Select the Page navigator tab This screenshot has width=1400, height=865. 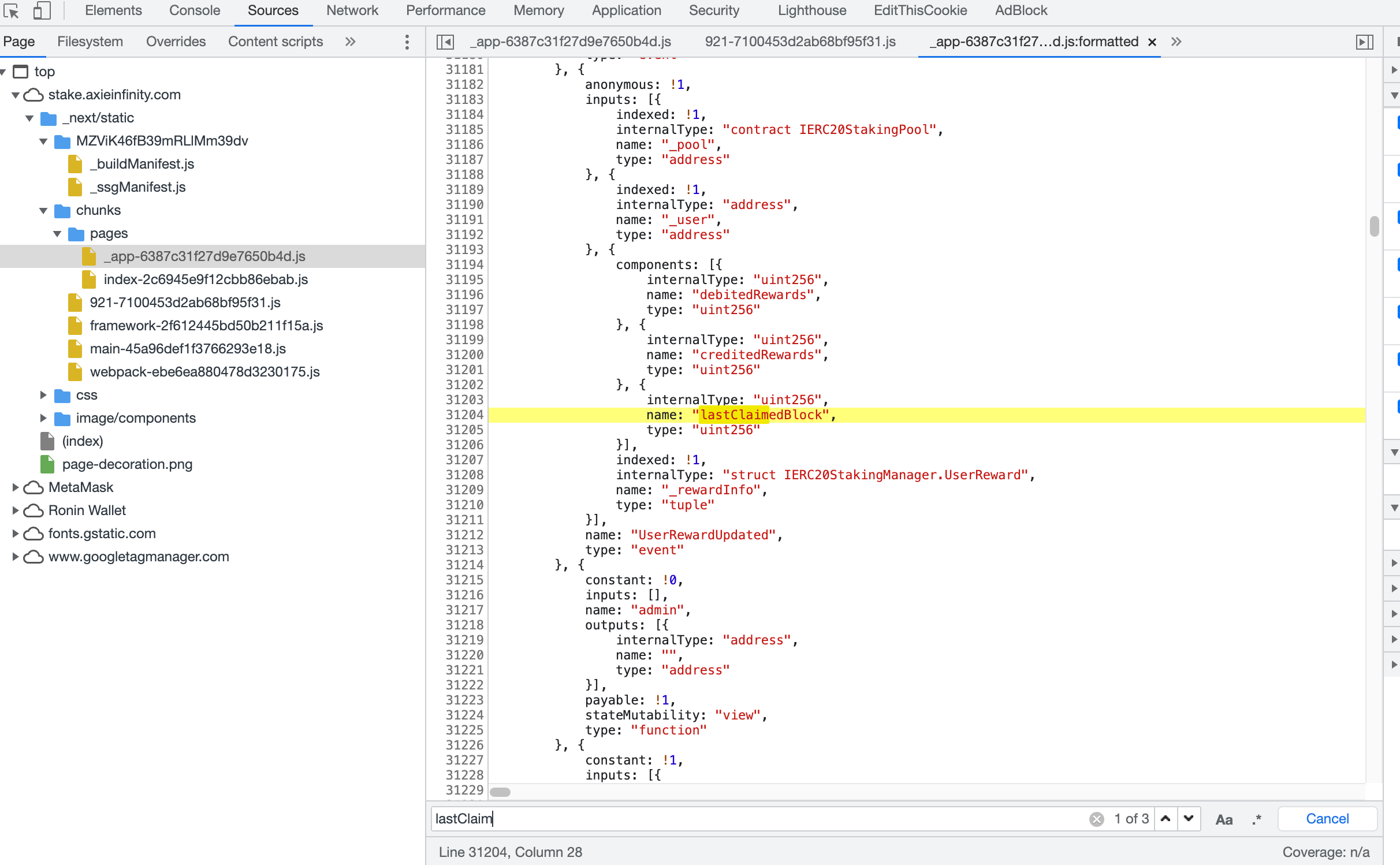point(19,42)
